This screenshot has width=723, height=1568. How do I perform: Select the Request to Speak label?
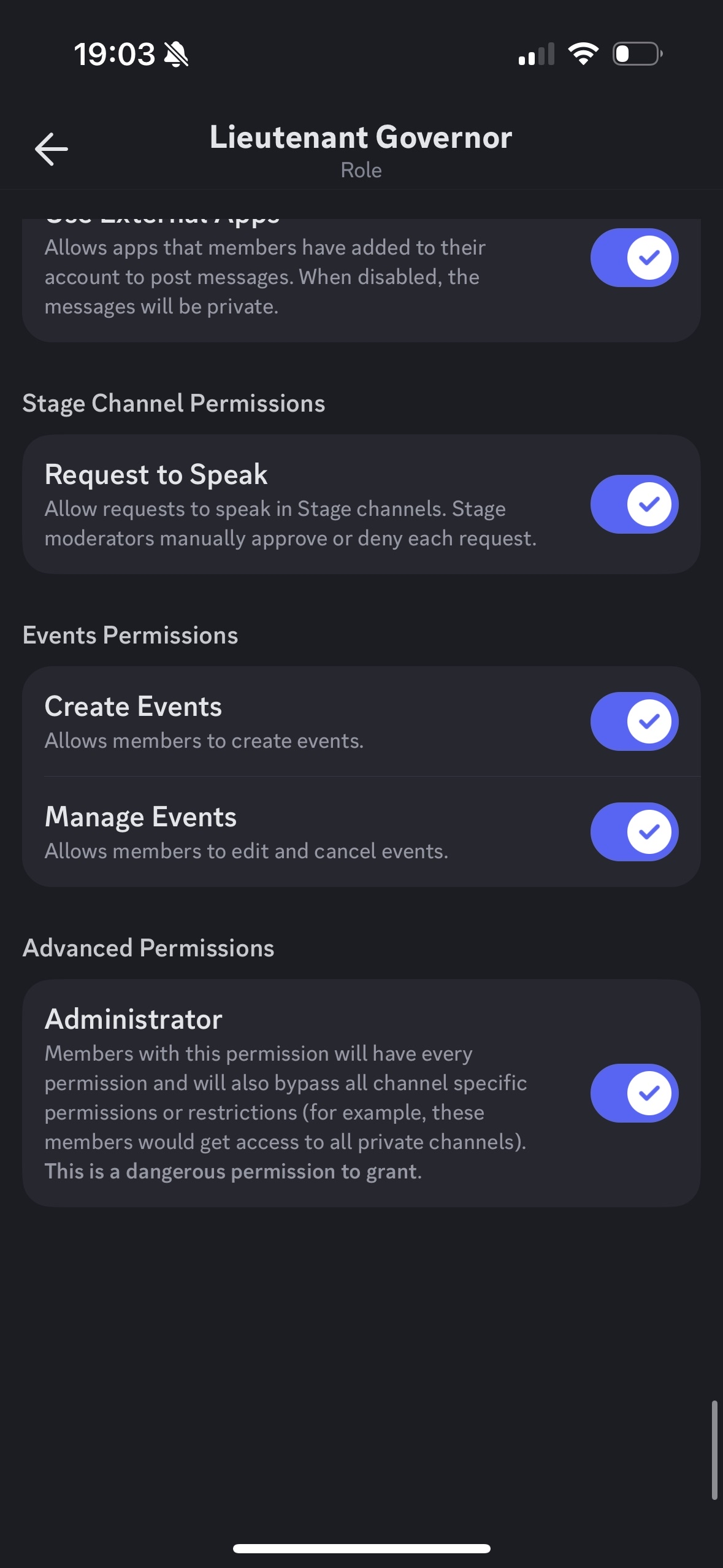[156, 475]
